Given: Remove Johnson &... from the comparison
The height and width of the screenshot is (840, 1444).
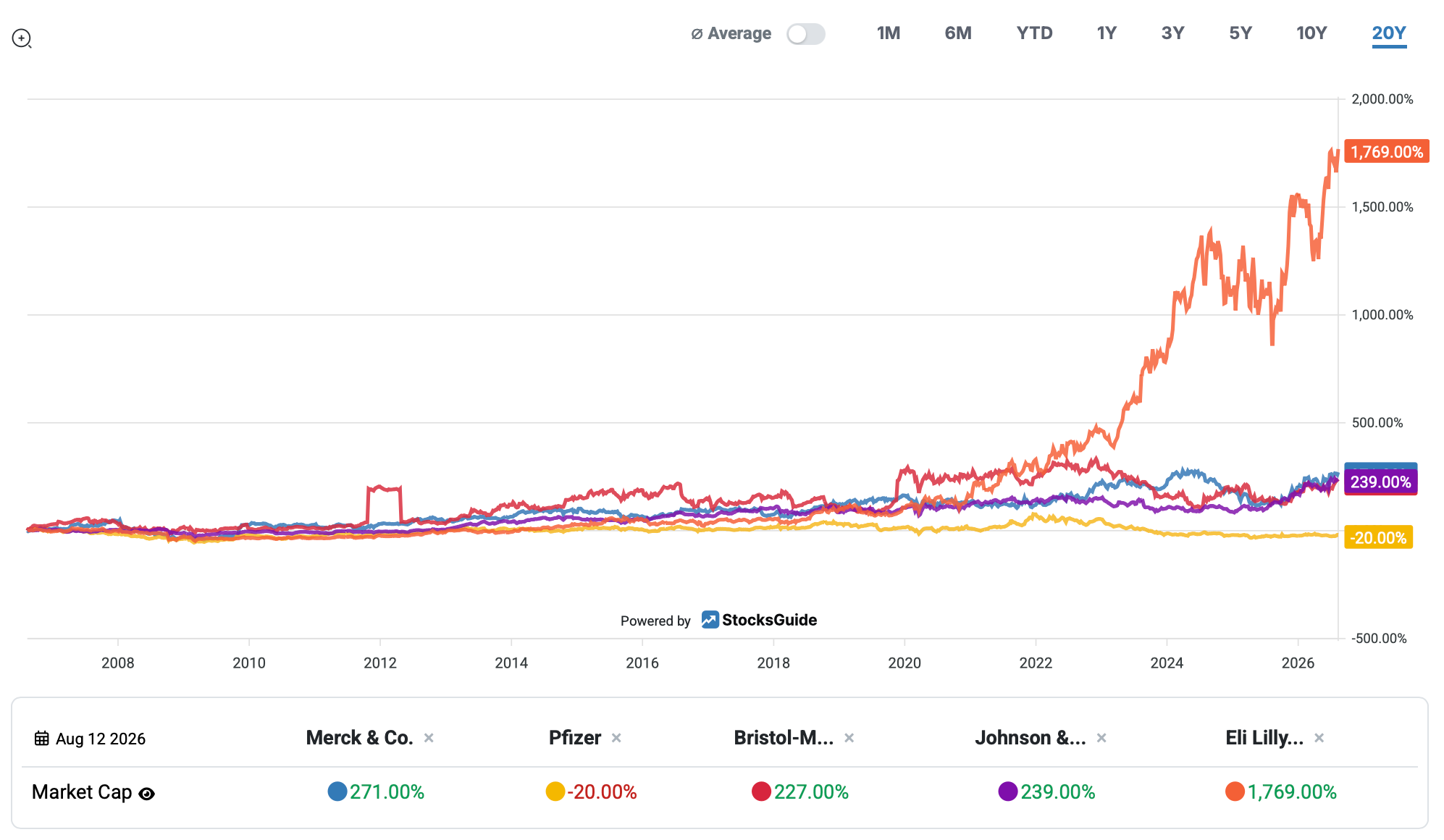Looking at the screenshot, I should (1101, 738).
